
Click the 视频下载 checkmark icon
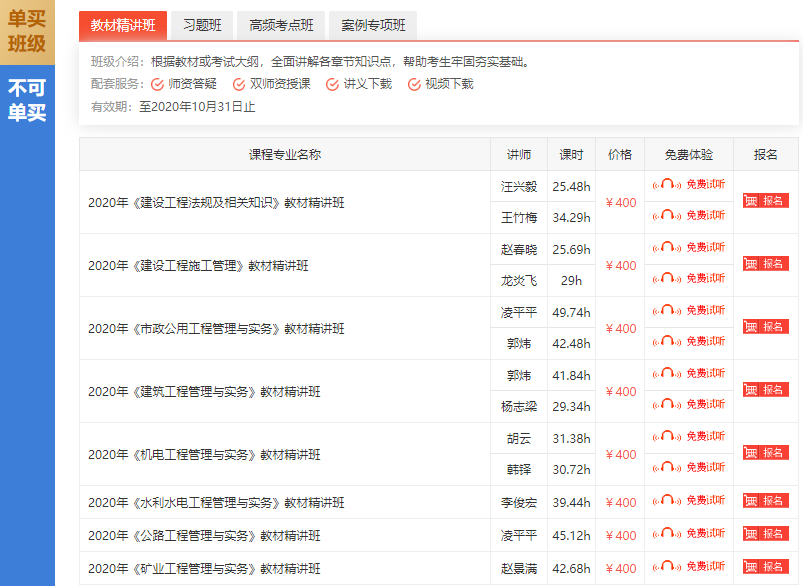coord(414,84)
